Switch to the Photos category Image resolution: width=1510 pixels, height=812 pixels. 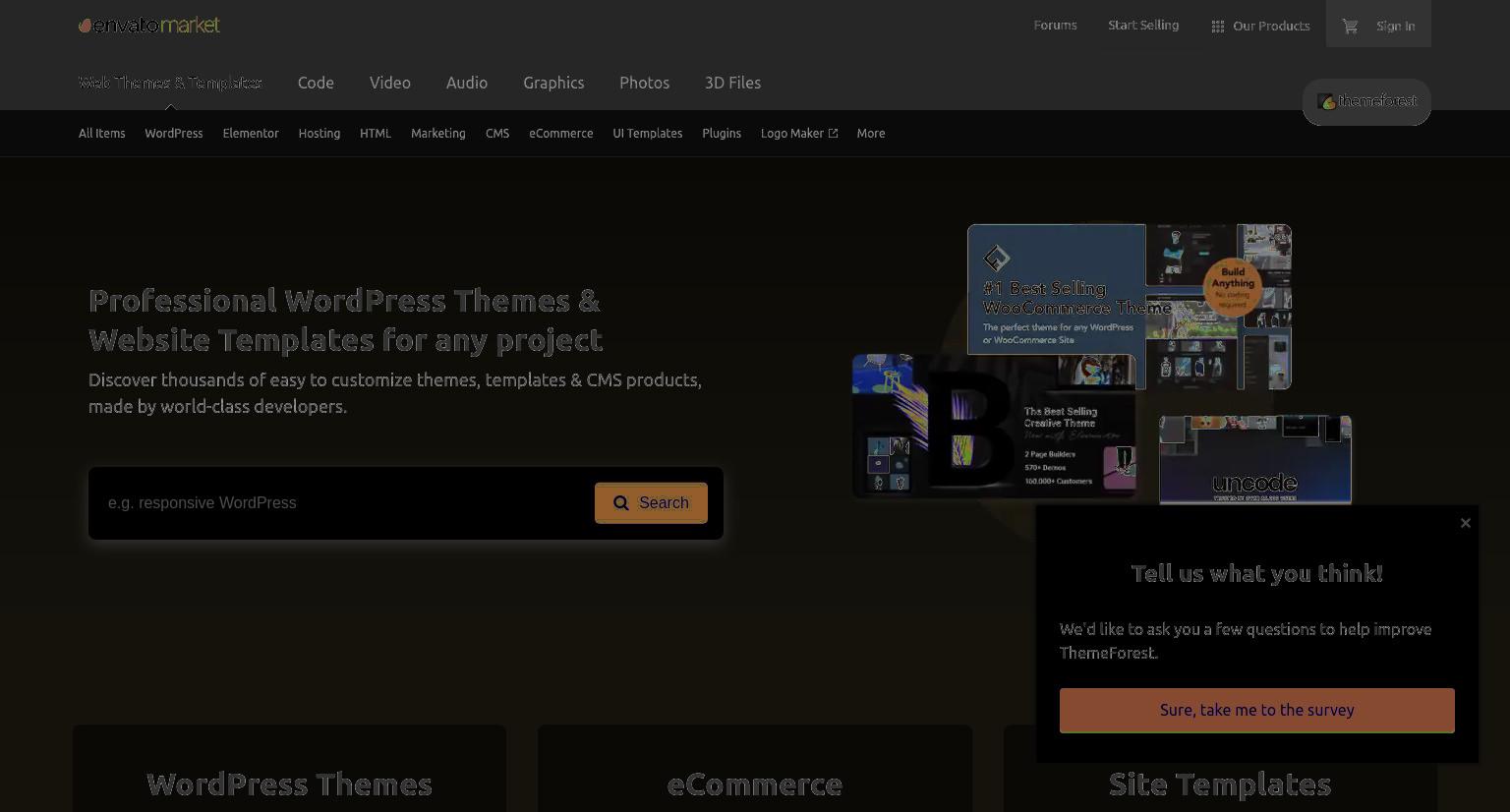click(645, 83)
